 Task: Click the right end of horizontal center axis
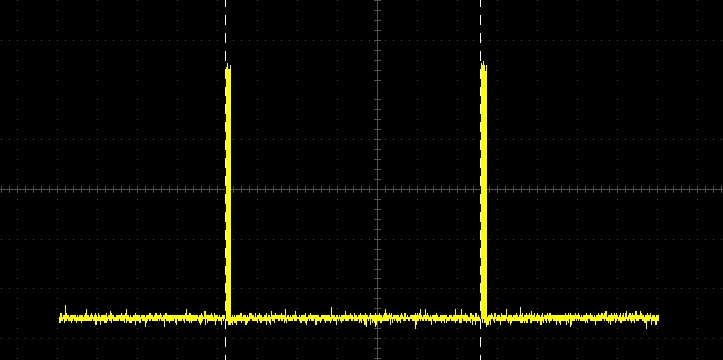coord(720,189)
